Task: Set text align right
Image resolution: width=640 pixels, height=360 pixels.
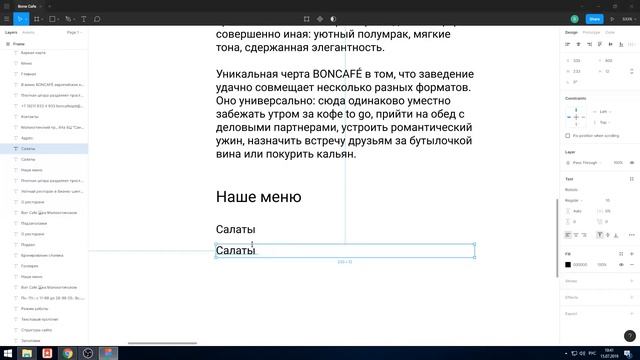Action: click(584, 235)
